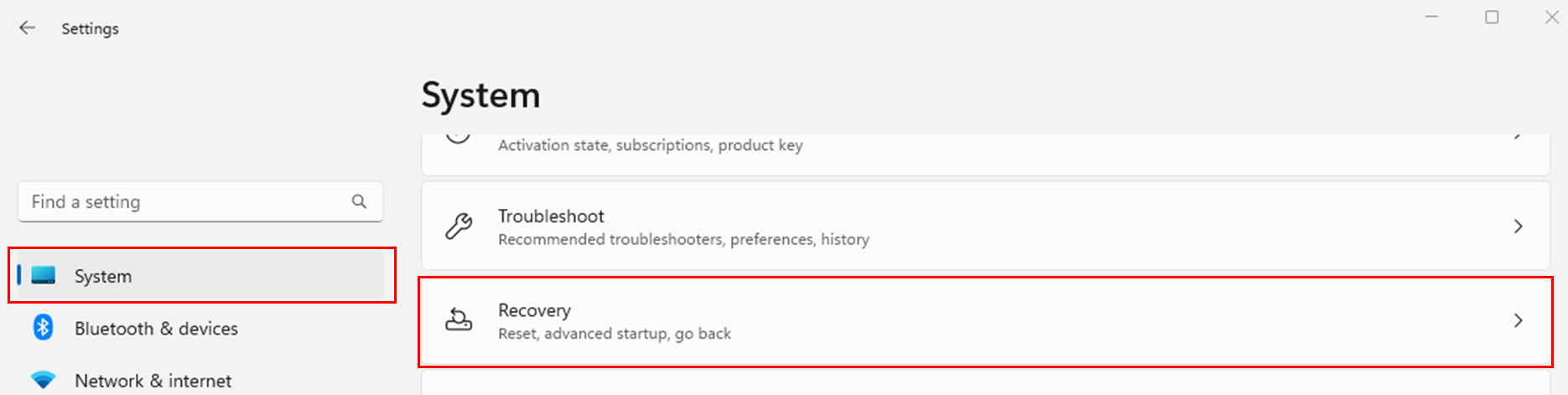Maximize the Settings window
Viewport: 1568px width, 395px height.
click(1492, 17)
